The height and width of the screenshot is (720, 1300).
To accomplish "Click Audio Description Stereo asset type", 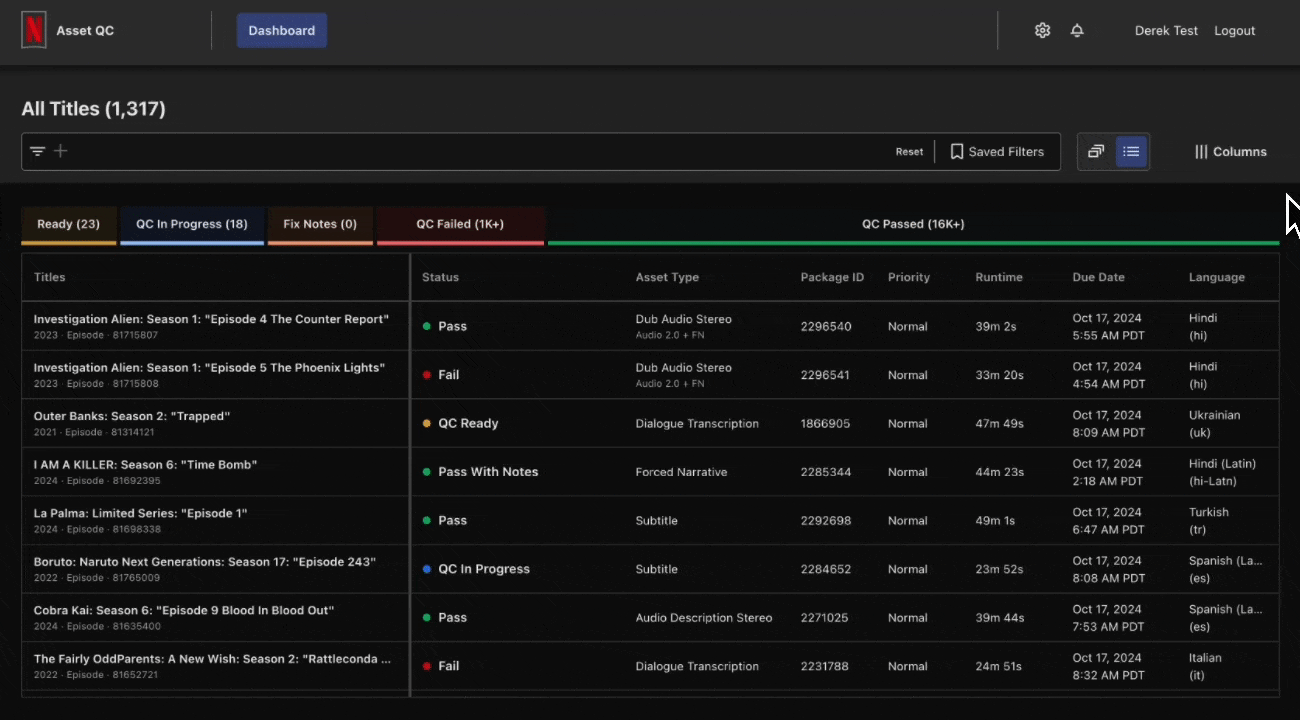I will point(704,617).
